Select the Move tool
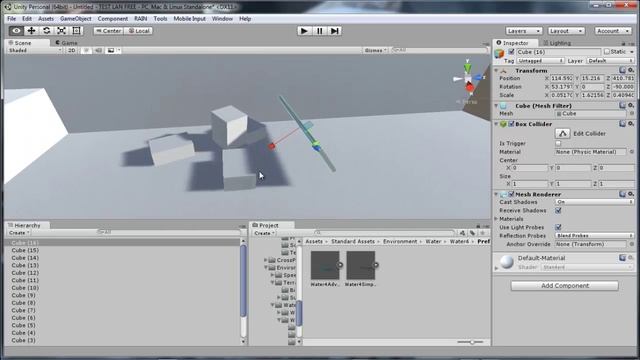 (31, 31)
